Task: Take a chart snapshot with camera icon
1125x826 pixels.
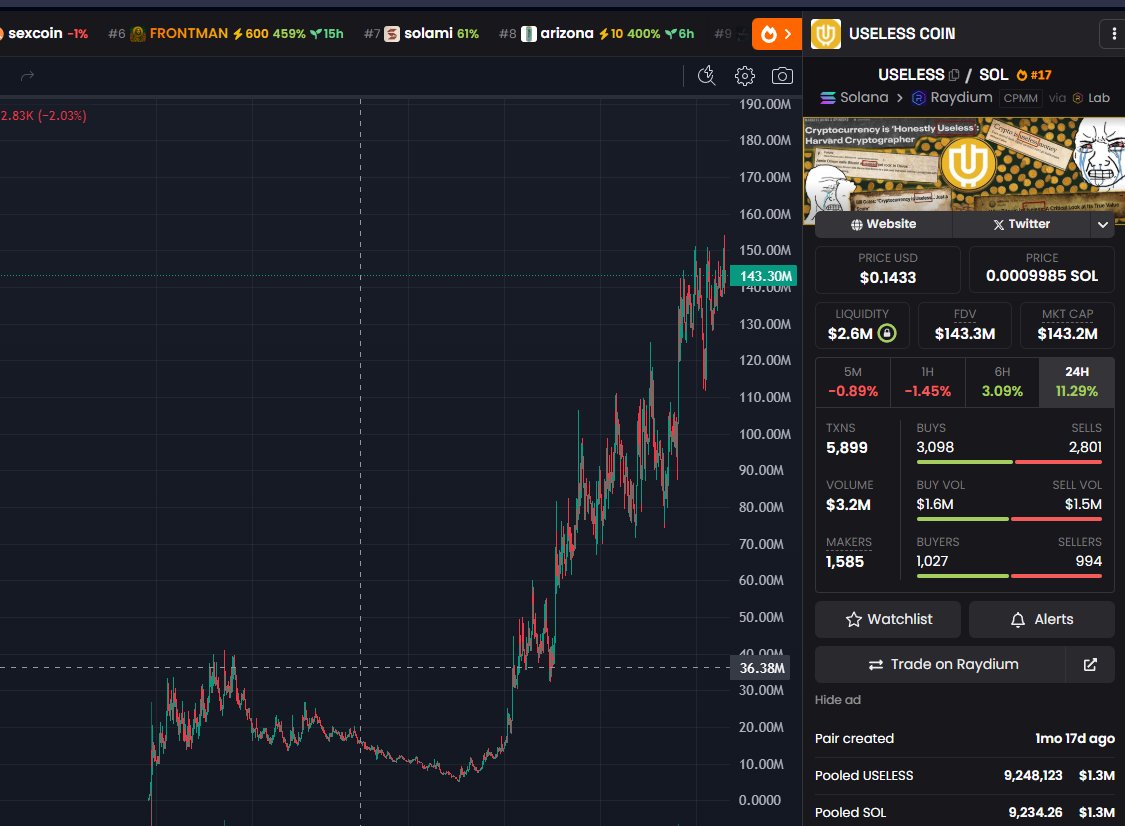Action: click(782, 76)
